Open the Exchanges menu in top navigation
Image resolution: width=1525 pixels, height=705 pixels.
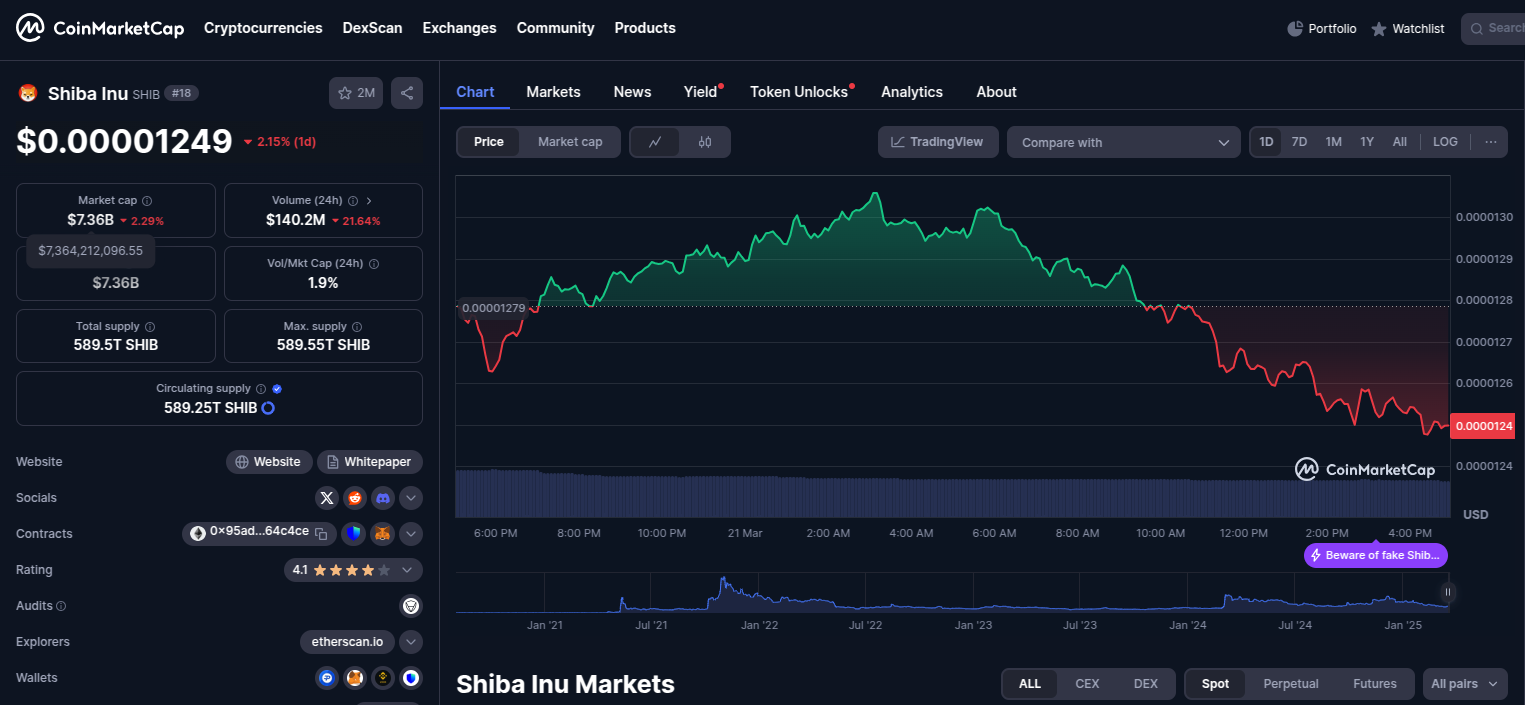click(x=459, y=28)
